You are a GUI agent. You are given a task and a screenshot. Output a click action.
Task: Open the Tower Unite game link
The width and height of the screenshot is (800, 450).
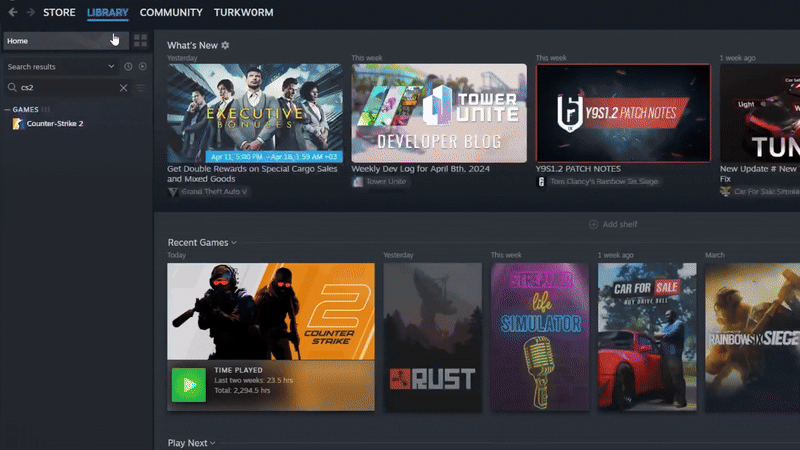(386, 182)
